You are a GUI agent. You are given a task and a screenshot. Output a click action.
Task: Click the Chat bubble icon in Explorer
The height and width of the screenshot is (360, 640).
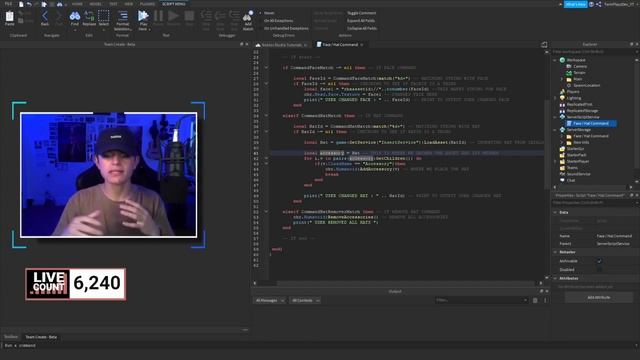click(562, 180)
